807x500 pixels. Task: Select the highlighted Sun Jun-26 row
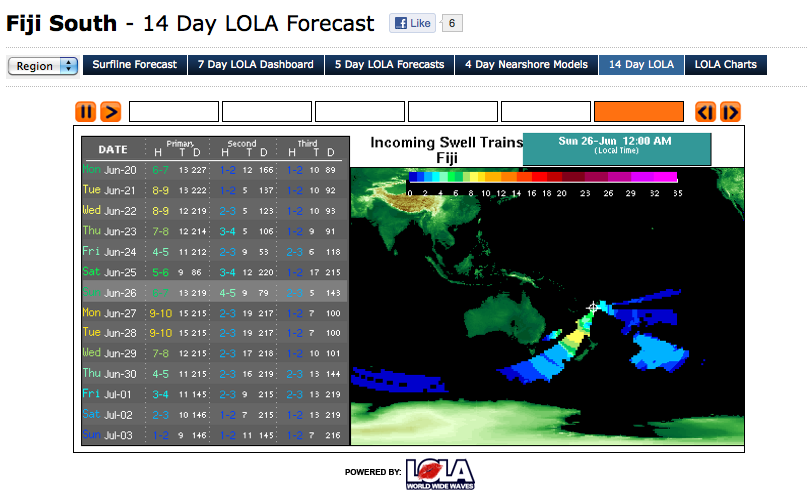click(x=215, y=292)
